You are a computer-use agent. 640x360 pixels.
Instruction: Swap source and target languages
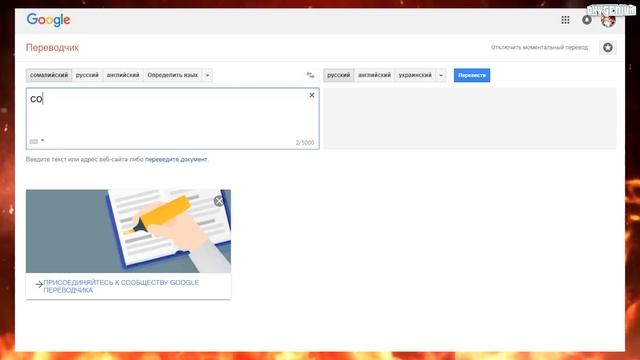pos(310,75)
